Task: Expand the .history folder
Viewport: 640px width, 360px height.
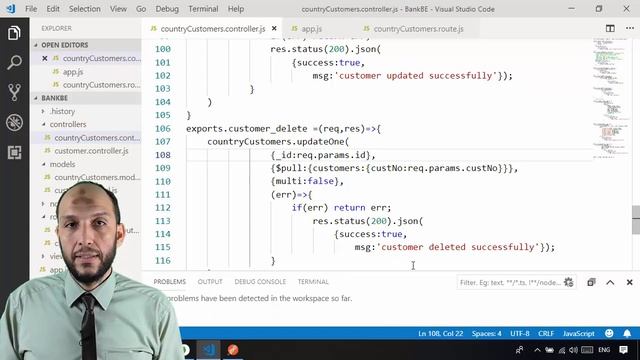Action: click(x=62, y=111)
